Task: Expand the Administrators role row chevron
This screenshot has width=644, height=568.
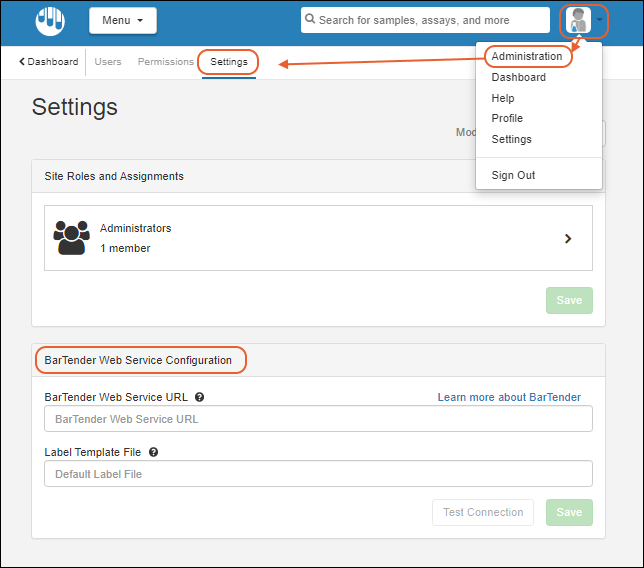Action: pos(568,238)
